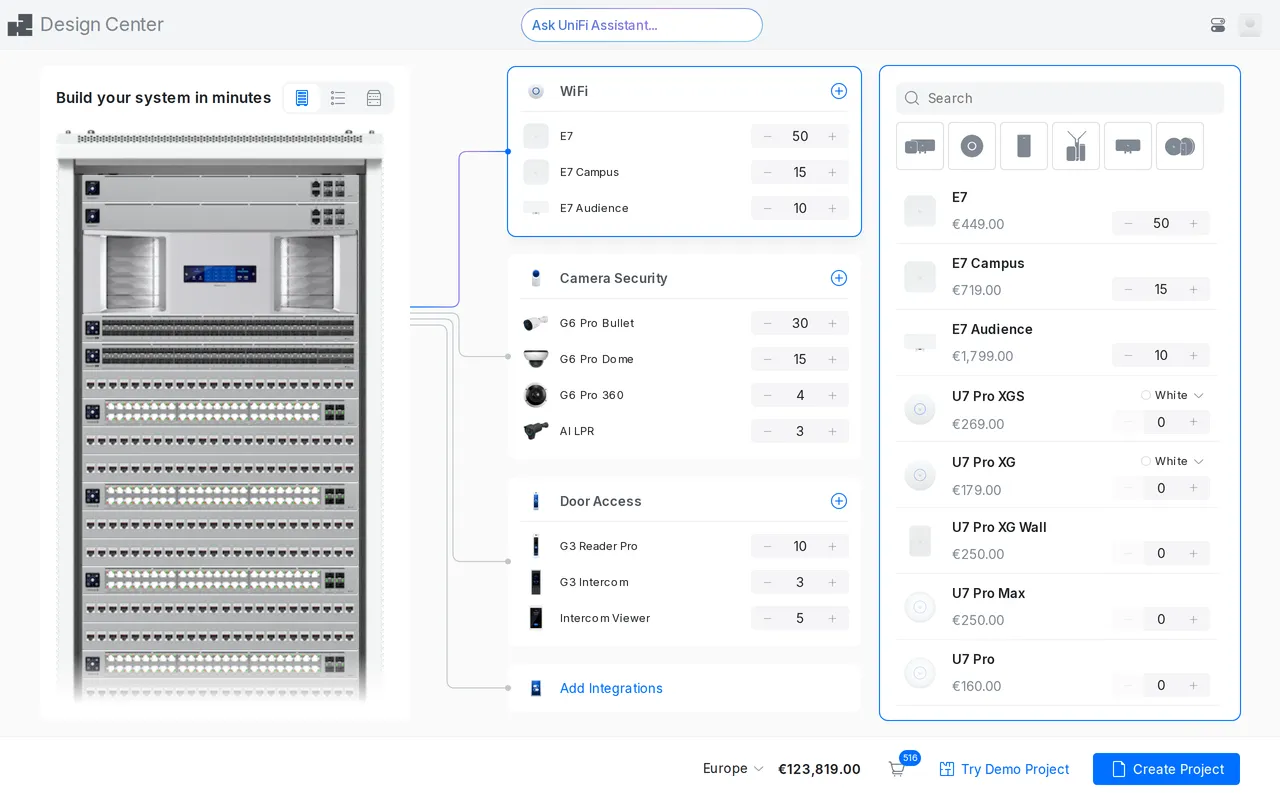The width and height of the screenshot is (1280, 800).
Task: Toggle the switch in the top right header
Action: 1218,25
